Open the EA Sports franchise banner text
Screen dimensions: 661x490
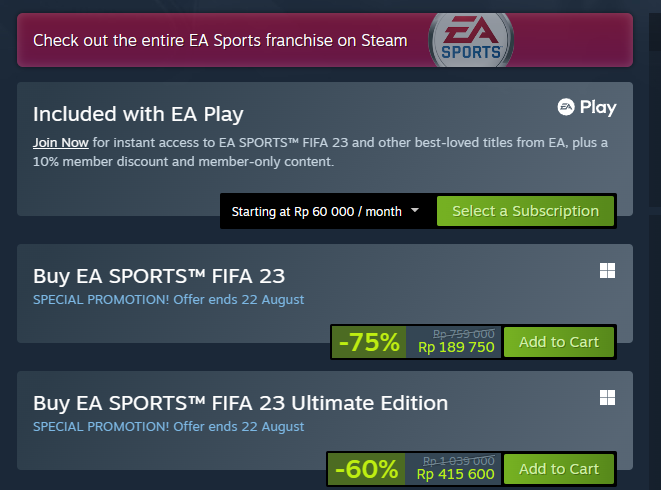click(x=220, y=40)
